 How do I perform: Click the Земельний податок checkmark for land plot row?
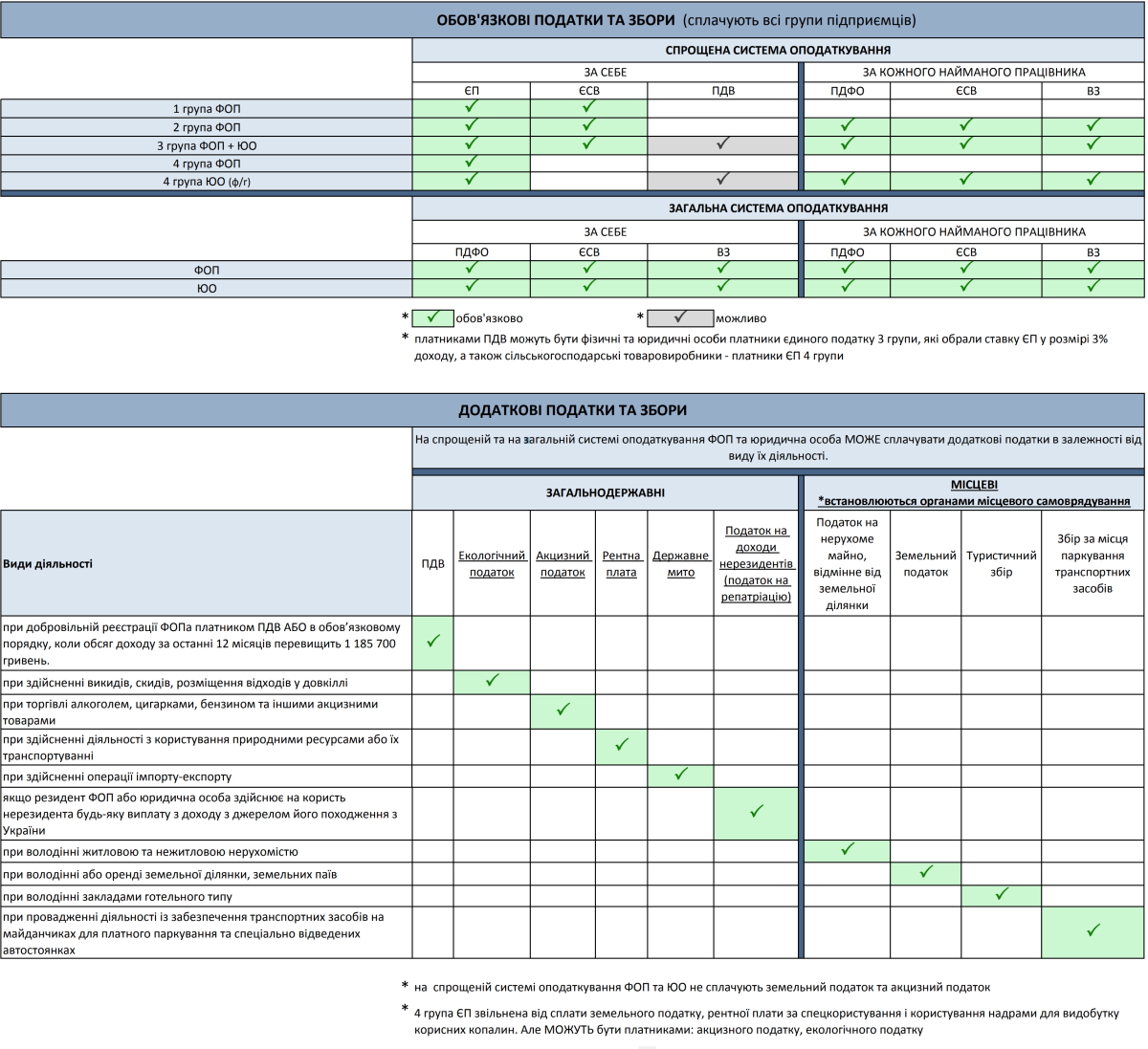[x=925, y=872]
